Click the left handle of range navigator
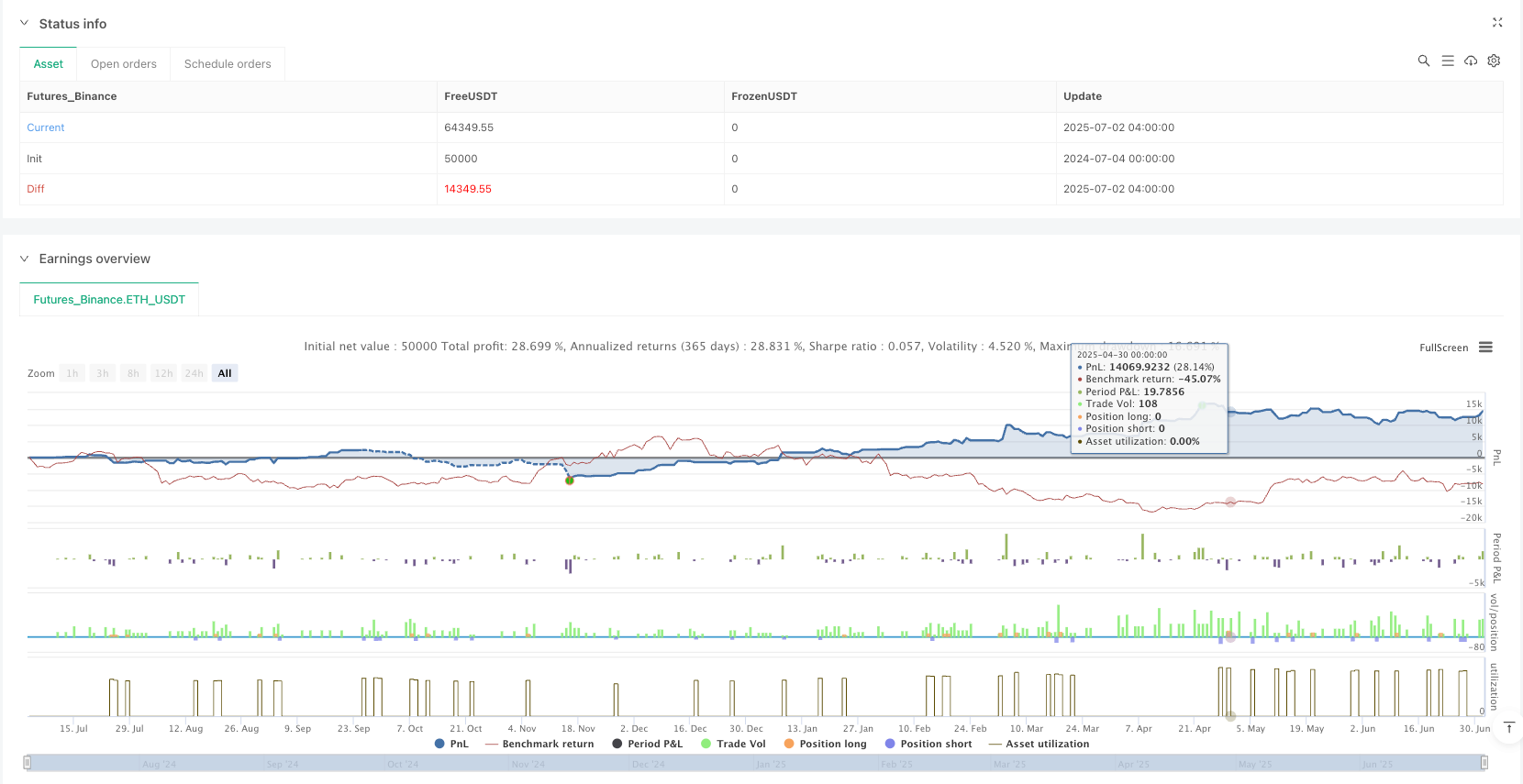 [28, 763]
